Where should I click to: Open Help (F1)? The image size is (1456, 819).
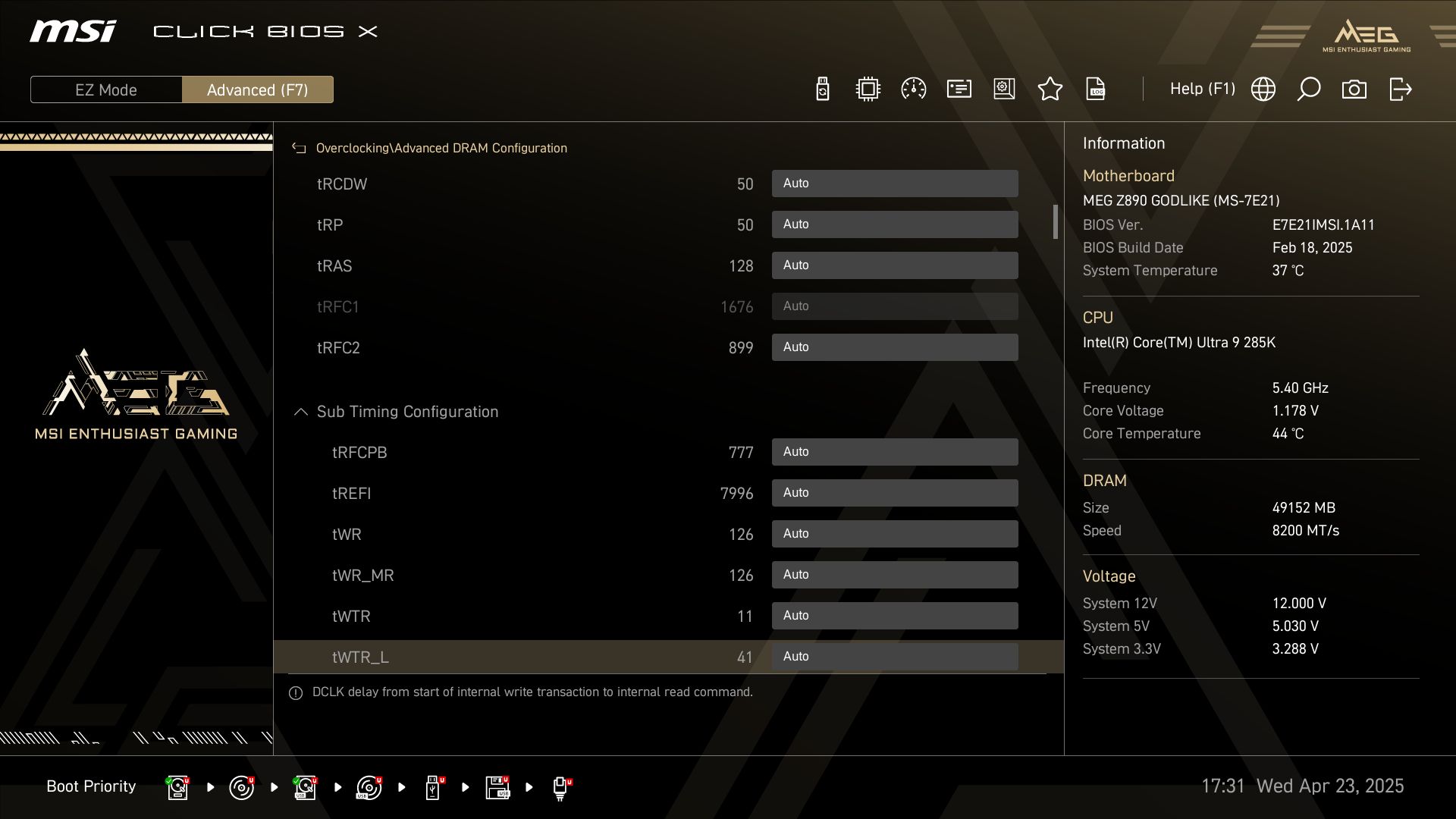click(1202, 89)
